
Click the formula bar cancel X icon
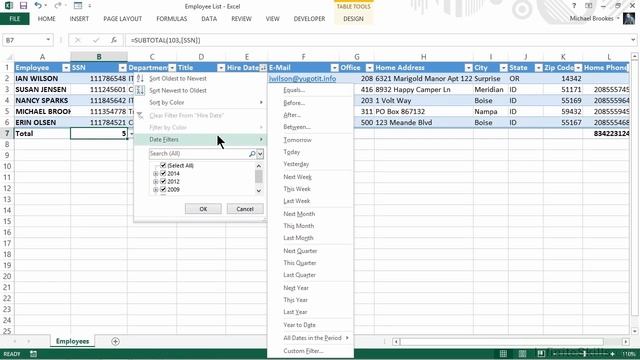click(x=77, y=40)
